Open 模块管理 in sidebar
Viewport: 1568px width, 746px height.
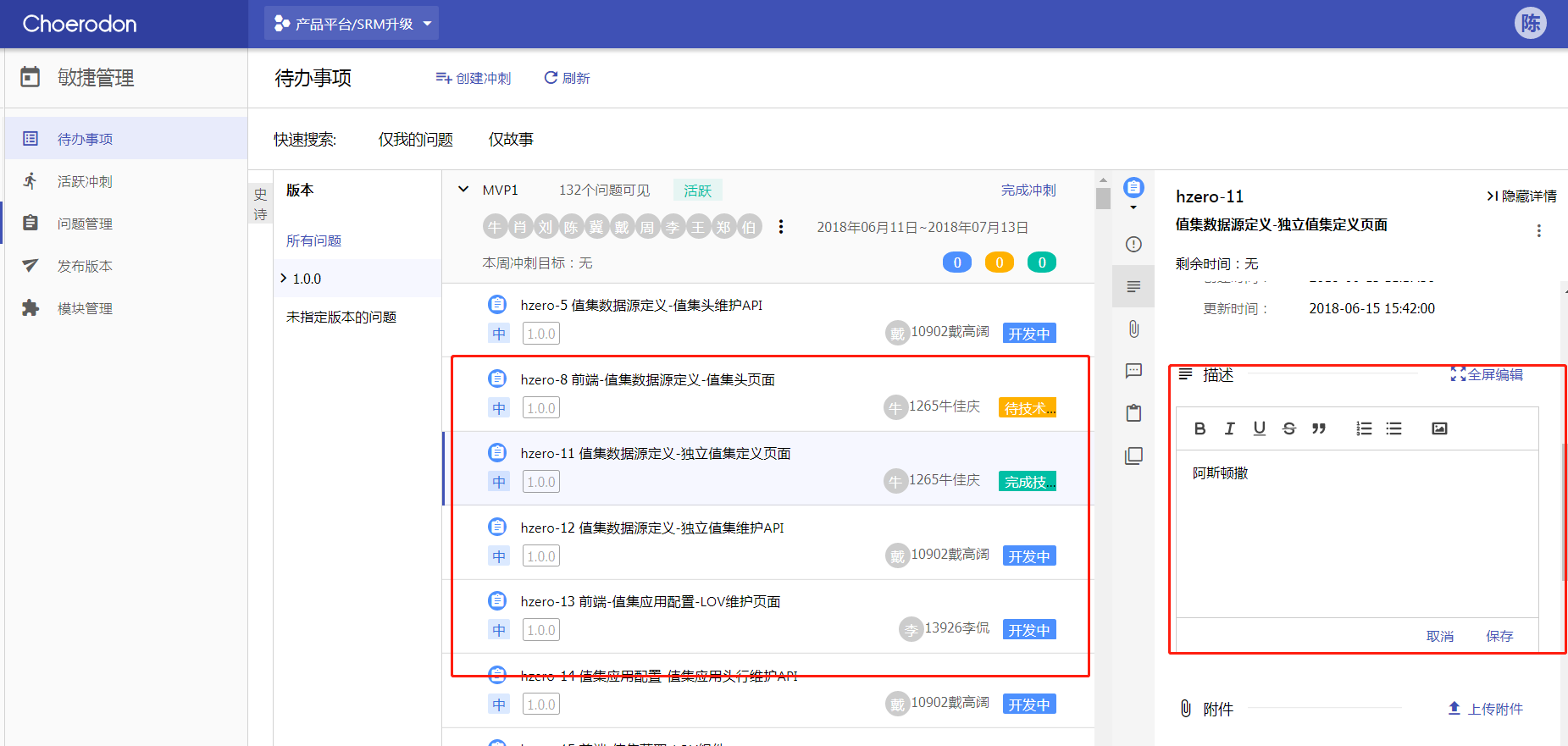click(126, 308)
